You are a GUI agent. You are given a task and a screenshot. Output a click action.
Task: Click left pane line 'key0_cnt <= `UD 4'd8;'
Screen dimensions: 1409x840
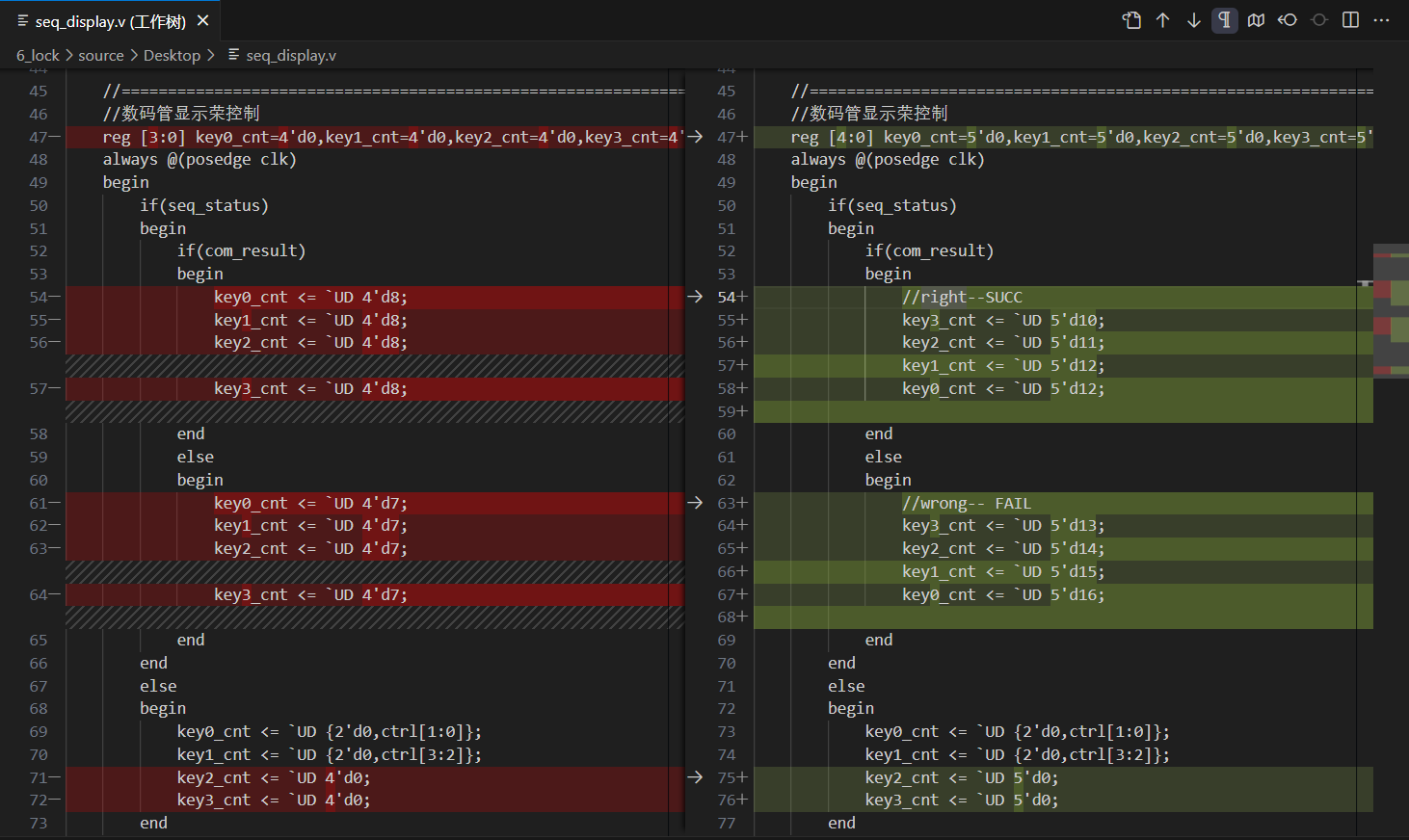310,297
